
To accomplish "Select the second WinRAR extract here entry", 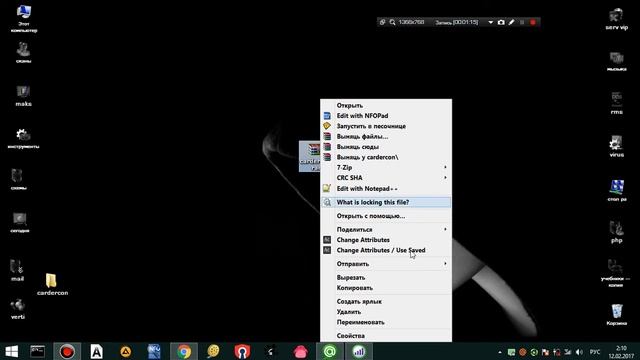I will 386,147.
